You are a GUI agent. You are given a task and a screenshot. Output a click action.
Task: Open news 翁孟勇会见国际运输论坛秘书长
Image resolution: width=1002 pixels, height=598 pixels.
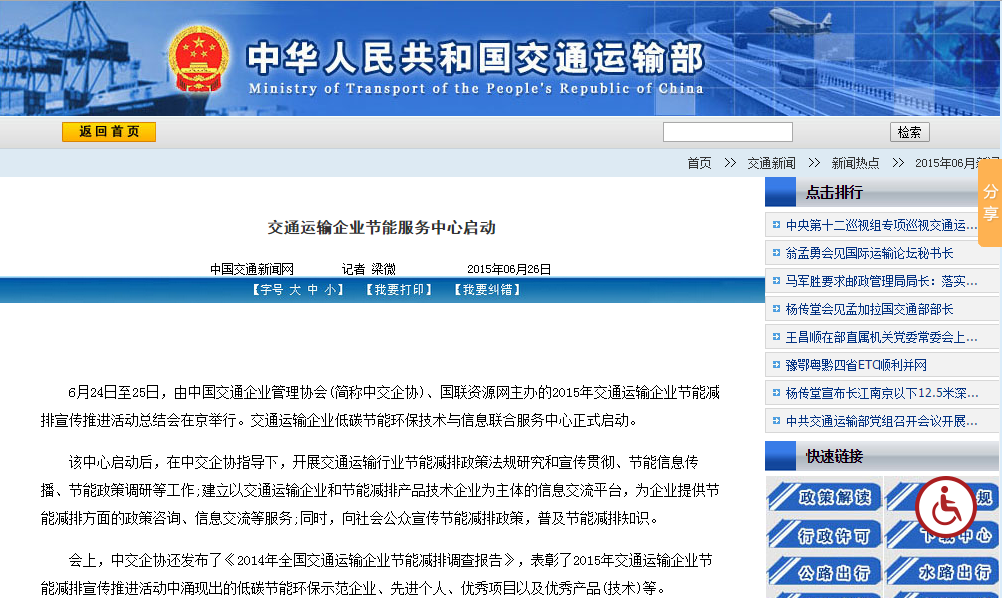(869, 253)
